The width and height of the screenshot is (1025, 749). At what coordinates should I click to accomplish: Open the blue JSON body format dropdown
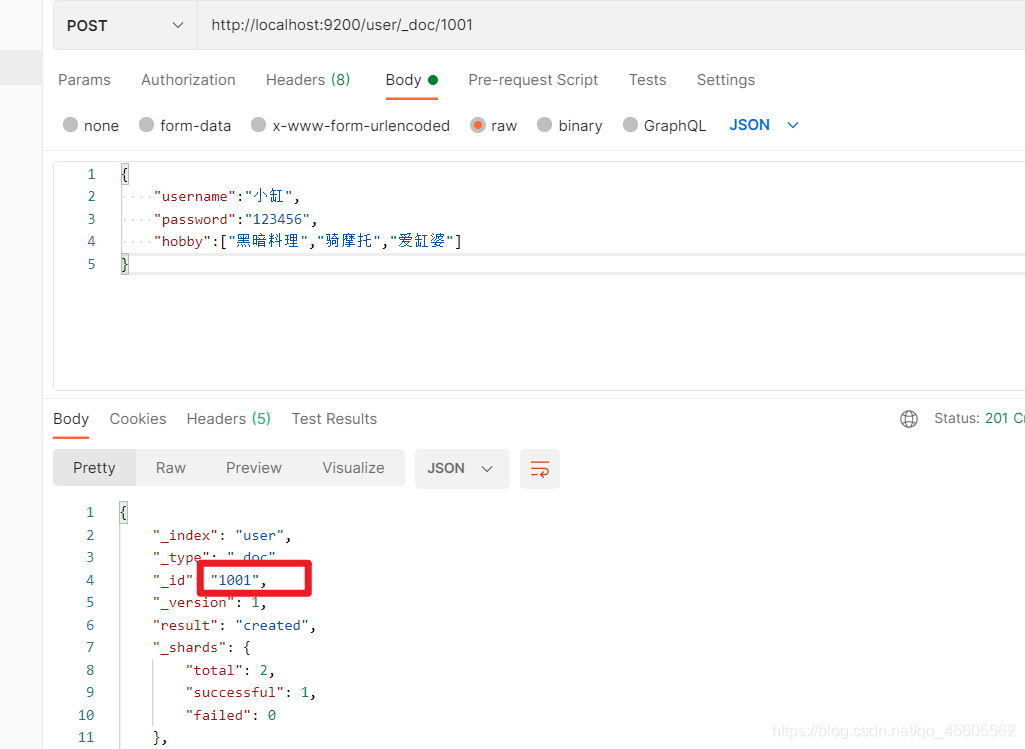764,125
